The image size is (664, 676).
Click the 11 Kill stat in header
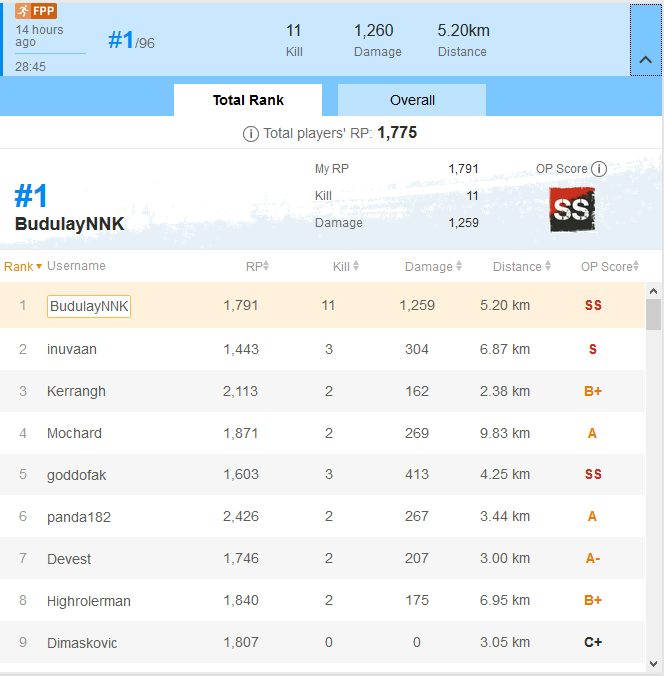click(x=294, y=40)
